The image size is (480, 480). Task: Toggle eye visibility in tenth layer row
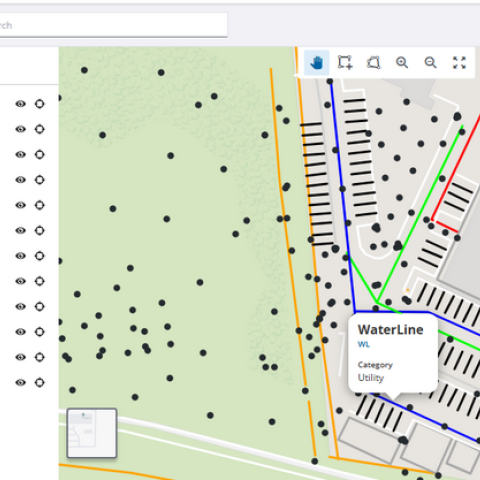coord(20,332)
